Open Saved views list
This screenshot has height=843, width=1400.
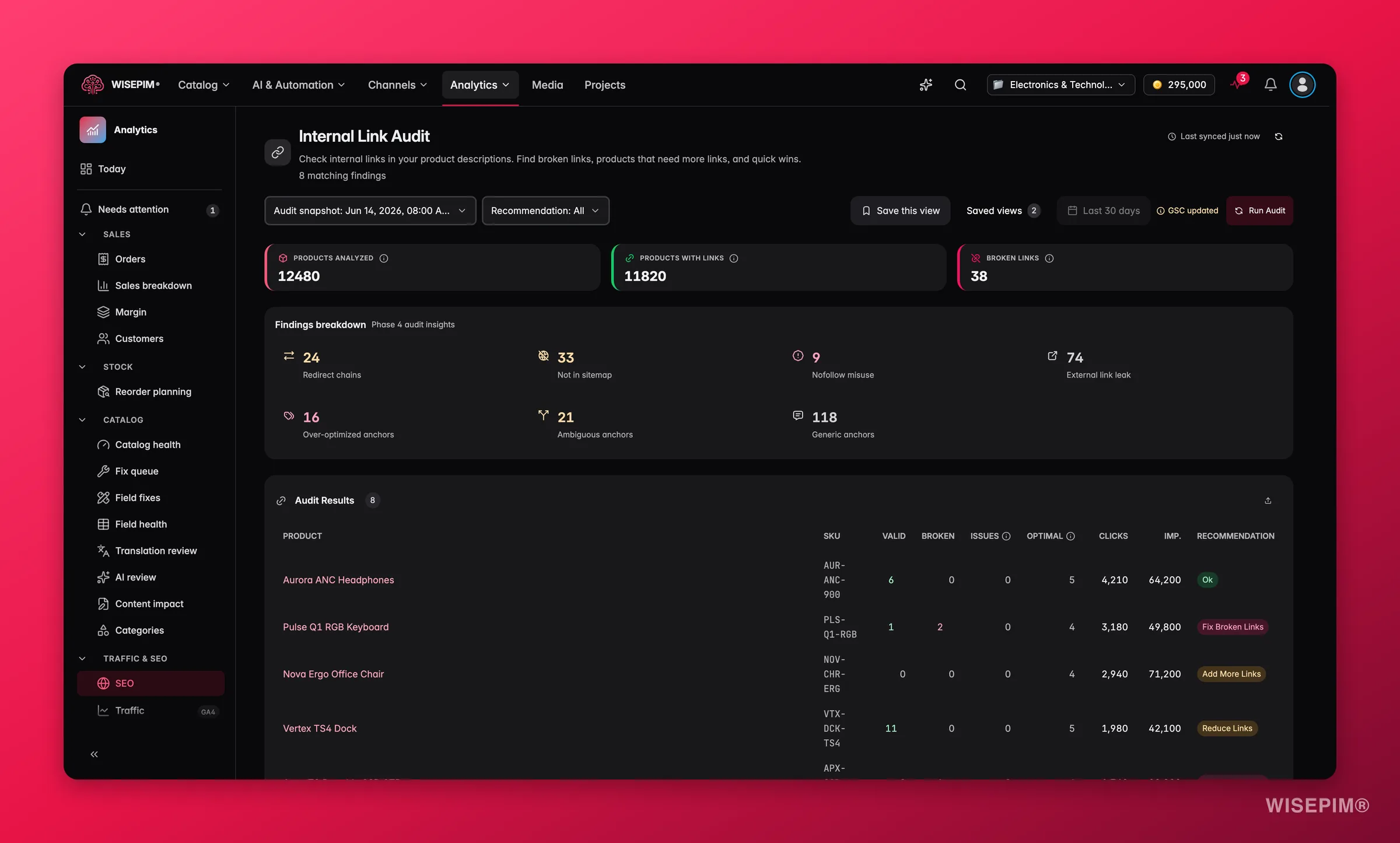(x=1003, y=211)
